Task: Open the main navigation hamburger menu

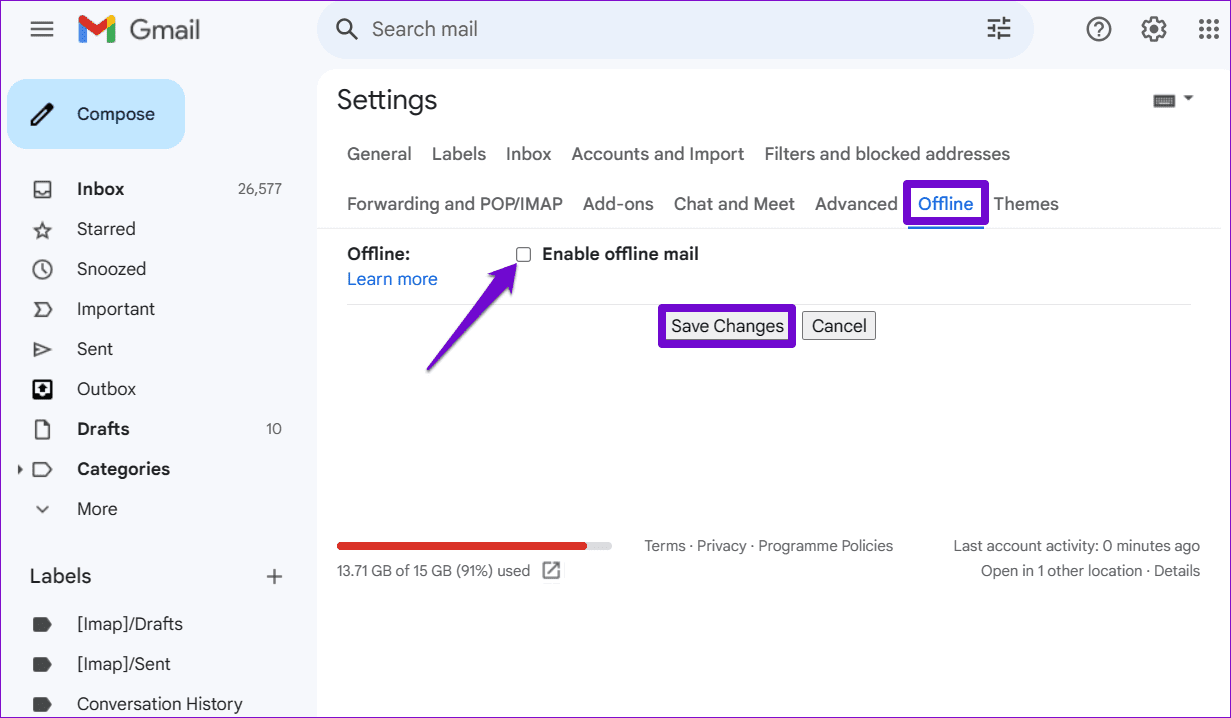Action: (x=41, y=29)
